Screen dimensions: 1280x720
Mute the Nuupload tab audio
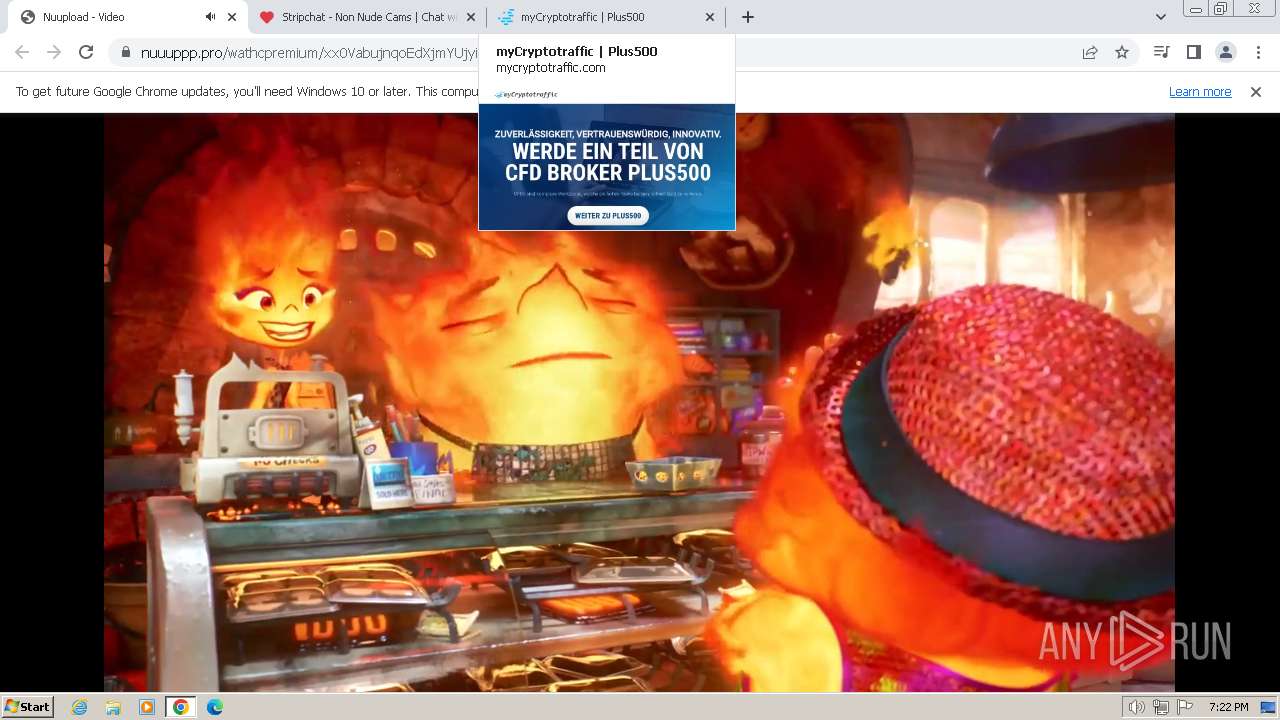(x=210, y=17)
